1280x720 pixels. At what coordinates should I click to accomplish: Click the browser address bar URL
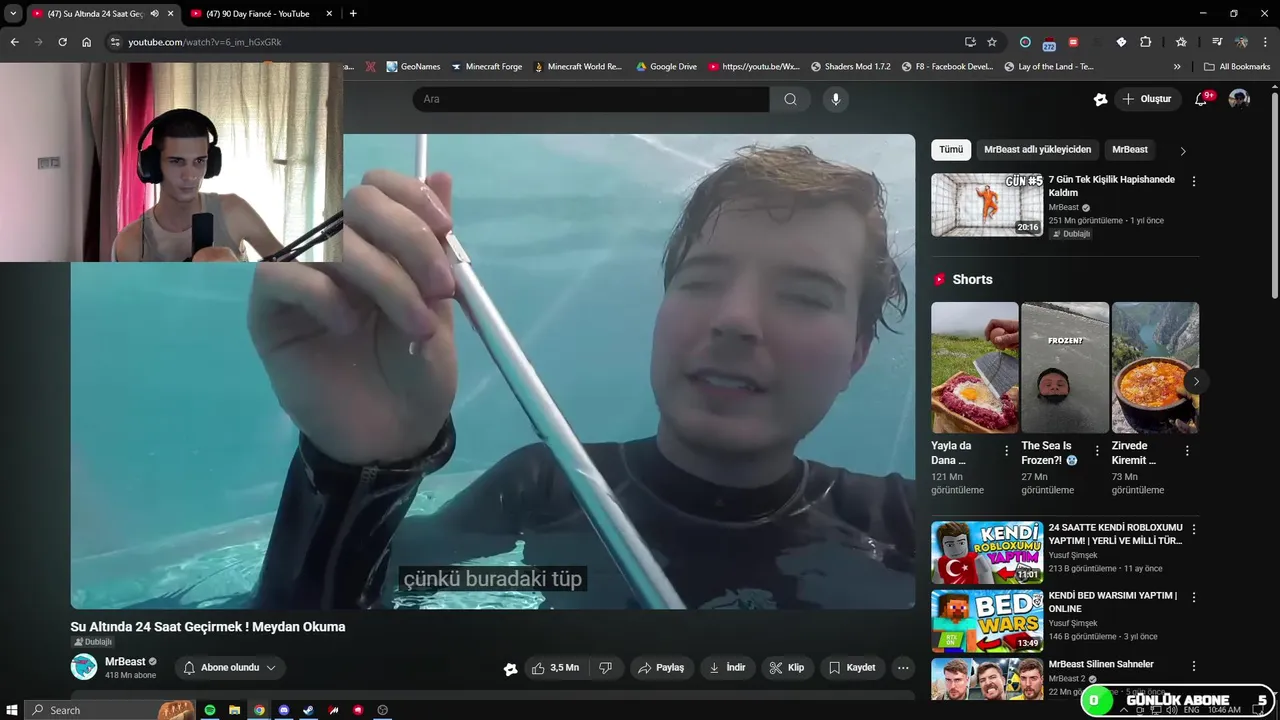click(x=205, y=42)
